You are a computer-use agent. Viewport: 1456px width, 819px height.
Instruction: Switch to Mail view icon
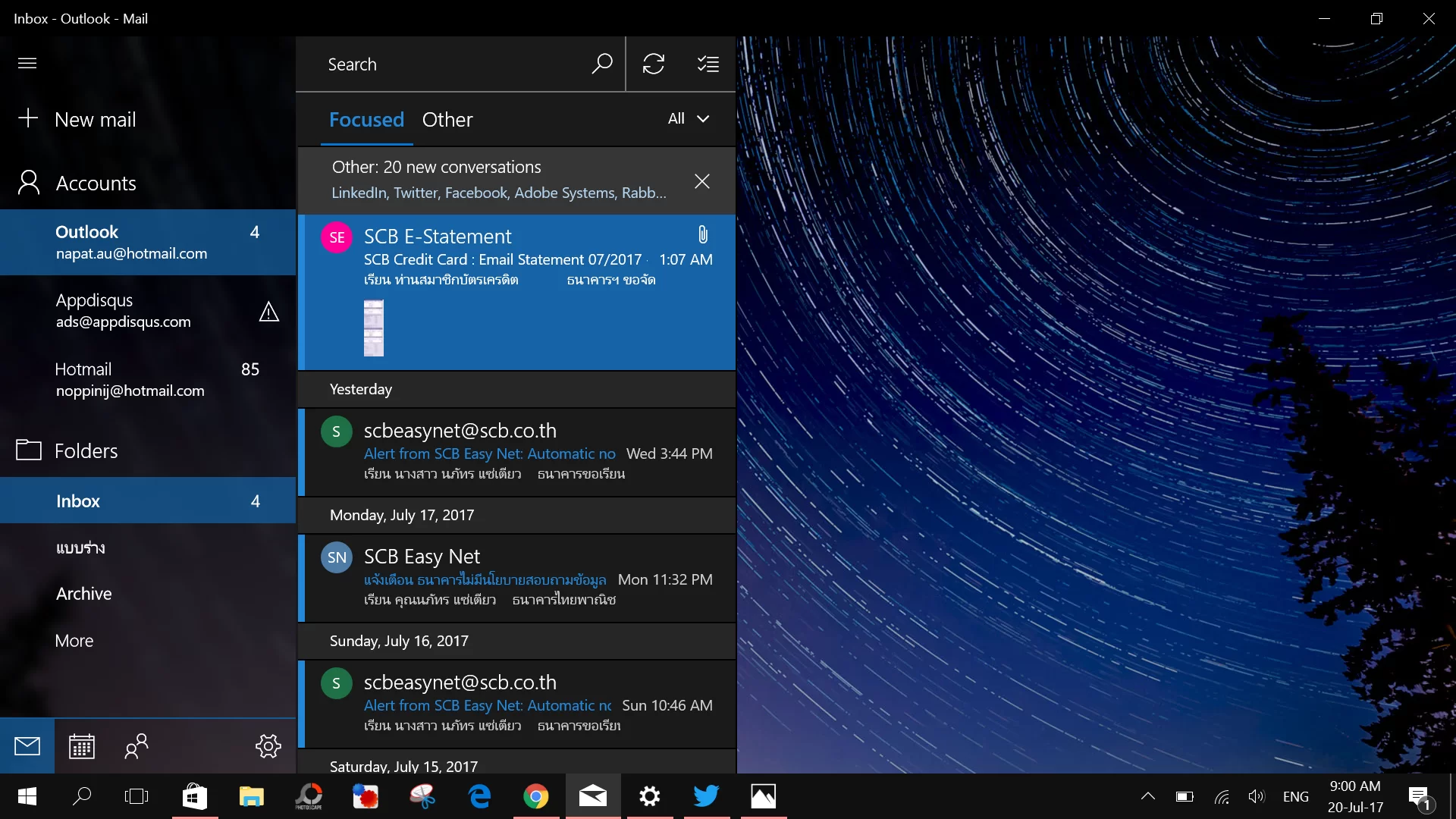27,746
